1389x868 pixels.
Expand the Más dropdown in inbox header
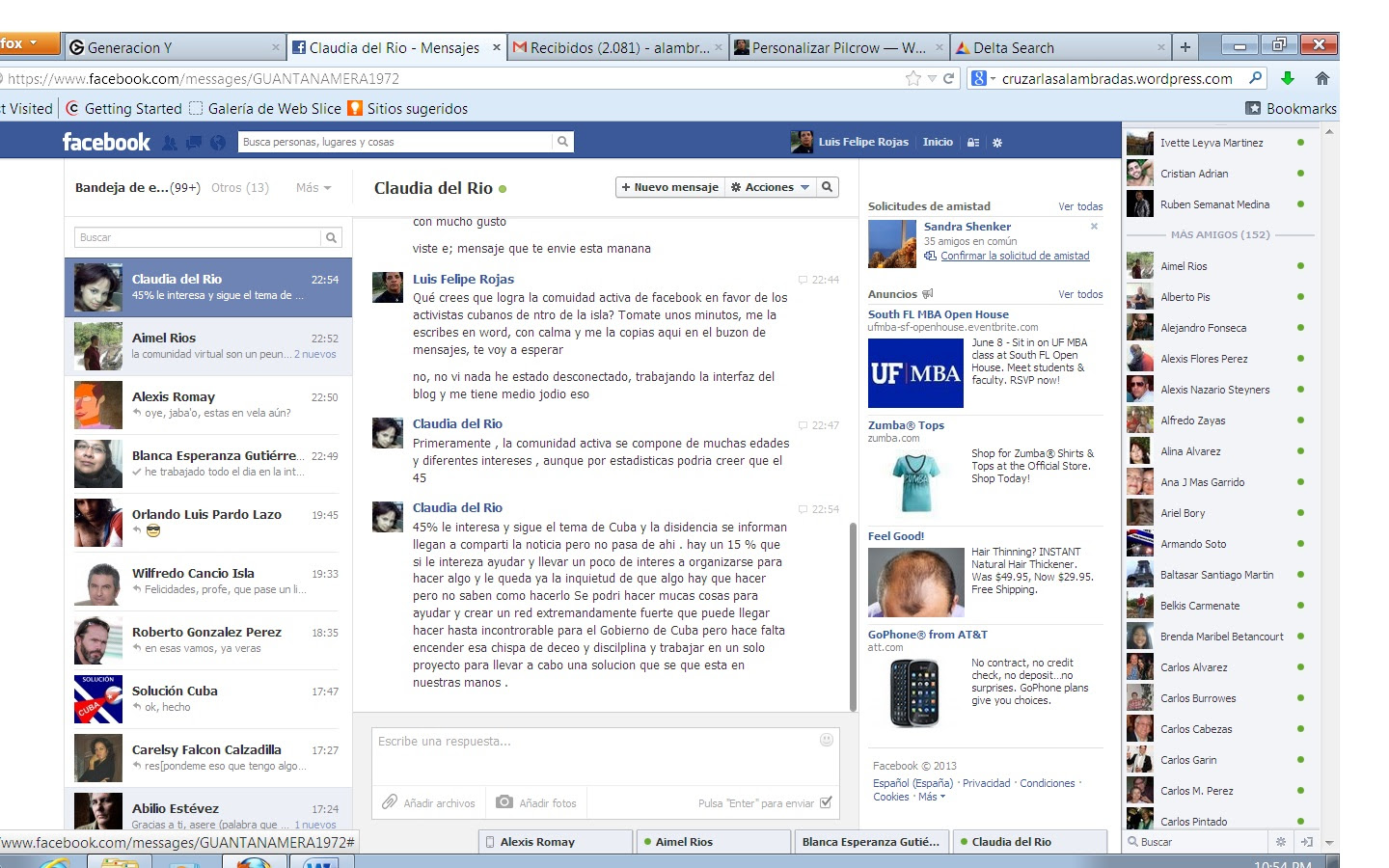pyautogui.click(x=313, y=188)
